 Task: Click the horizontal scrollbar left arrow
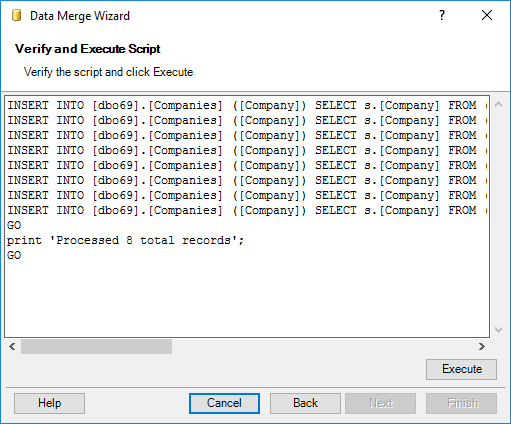[x=12, y=347]
